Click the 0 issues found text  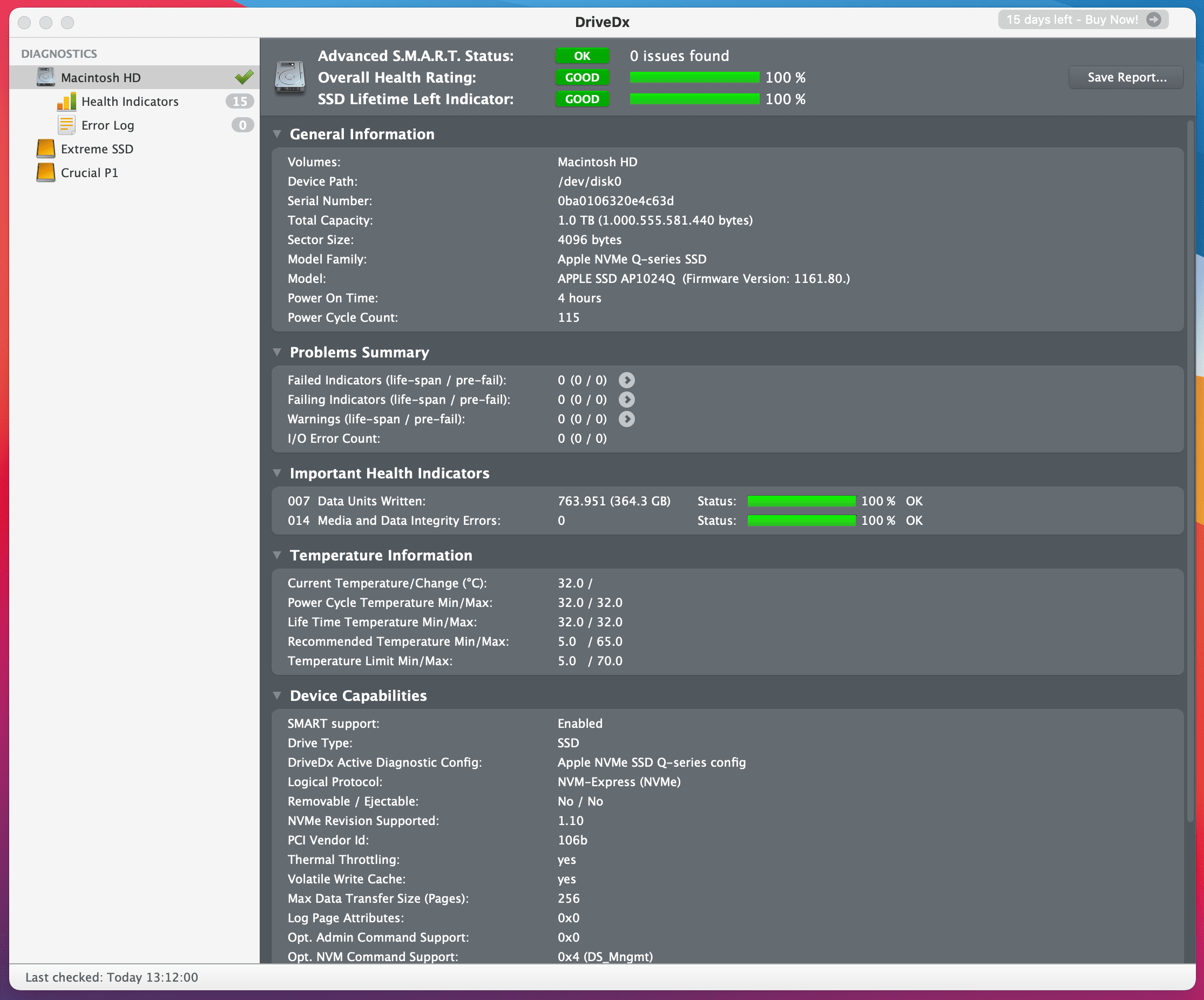pyautogui.click(x=679, y=56)
